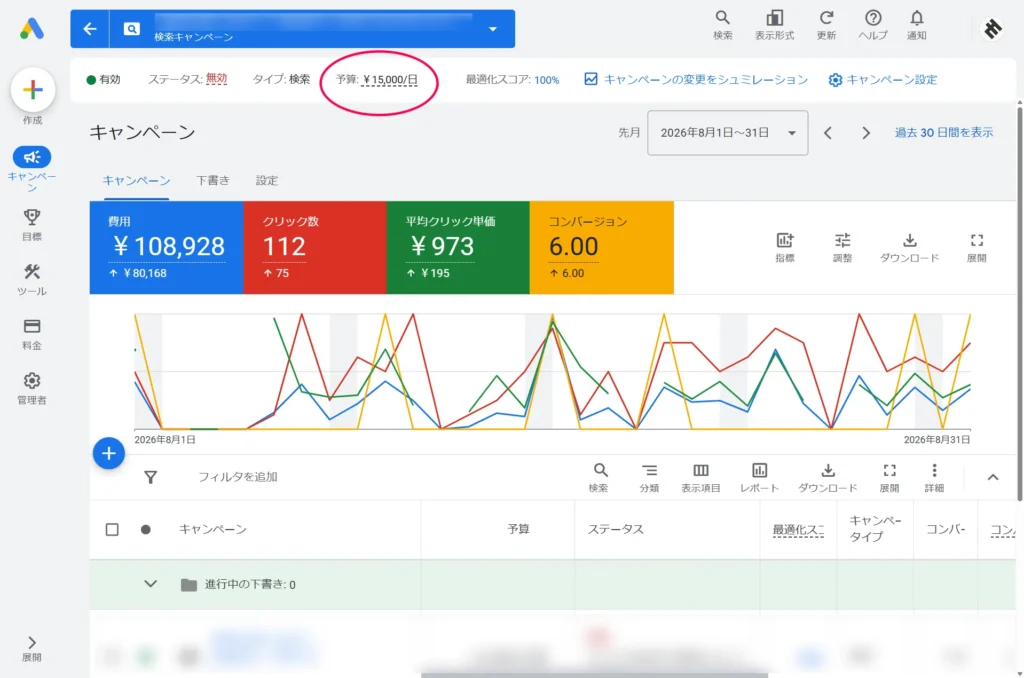Open the 通知 notifications bell

click(917, 25)
